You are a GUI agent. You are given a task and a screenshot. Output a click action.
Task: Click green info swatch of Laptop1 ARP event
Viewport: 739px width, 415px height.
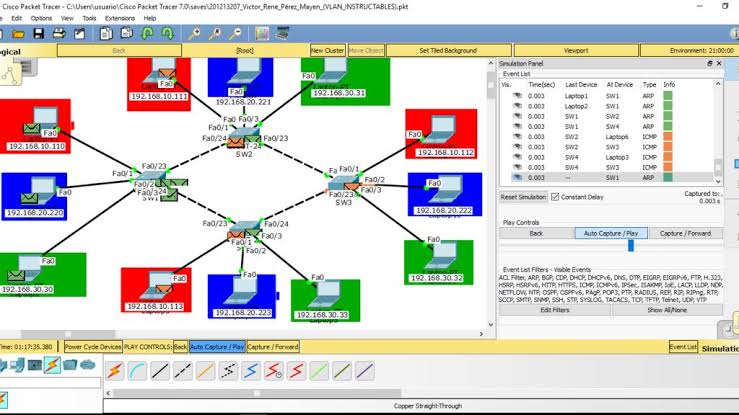tap(668, 96)
